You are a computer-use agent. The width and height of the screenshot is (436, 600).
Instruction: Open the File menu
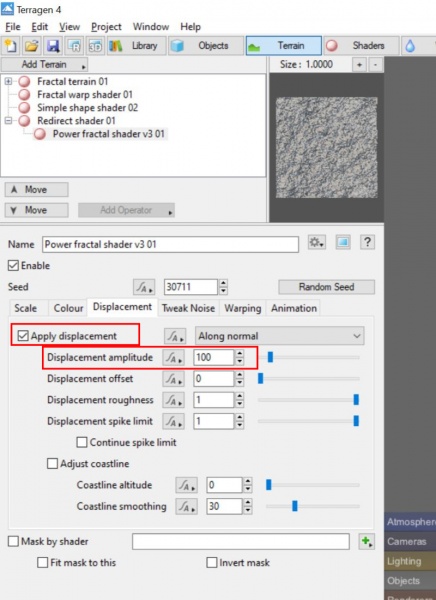tap(13, 27)
